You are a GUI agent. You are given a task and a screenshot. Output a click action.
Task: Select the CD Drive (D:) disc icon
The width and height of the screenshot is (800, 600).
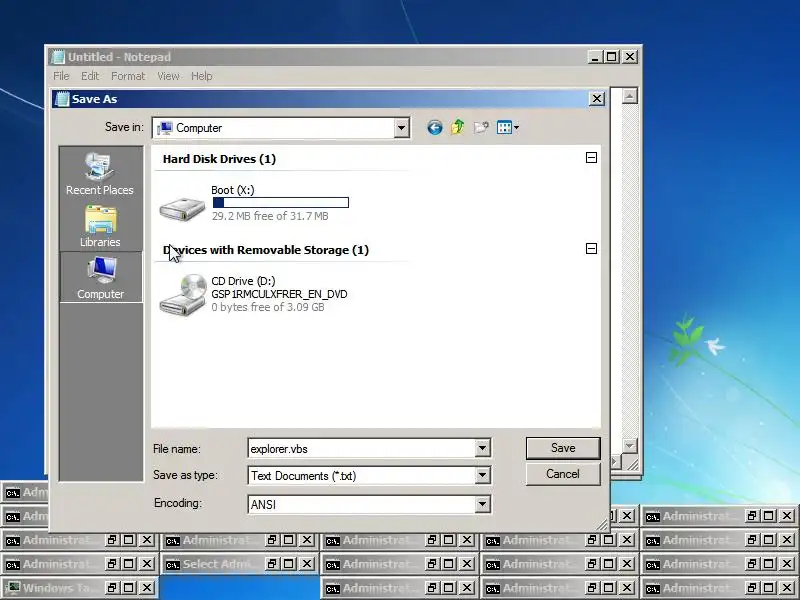pyautogui.click(x=182, y=295)
